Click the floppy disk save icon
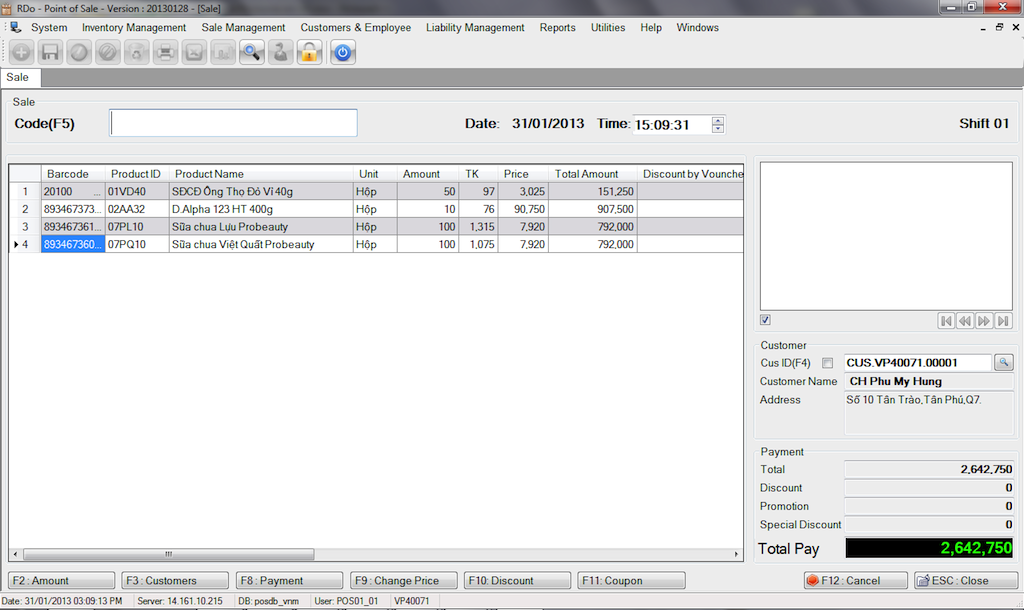 (x=49, y=53)
